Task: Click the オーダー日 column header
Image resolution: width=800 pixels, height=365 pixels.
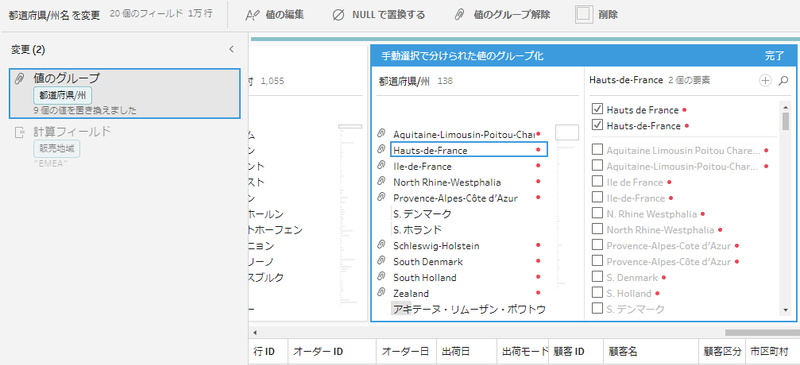Action: [x=406, y=352]
